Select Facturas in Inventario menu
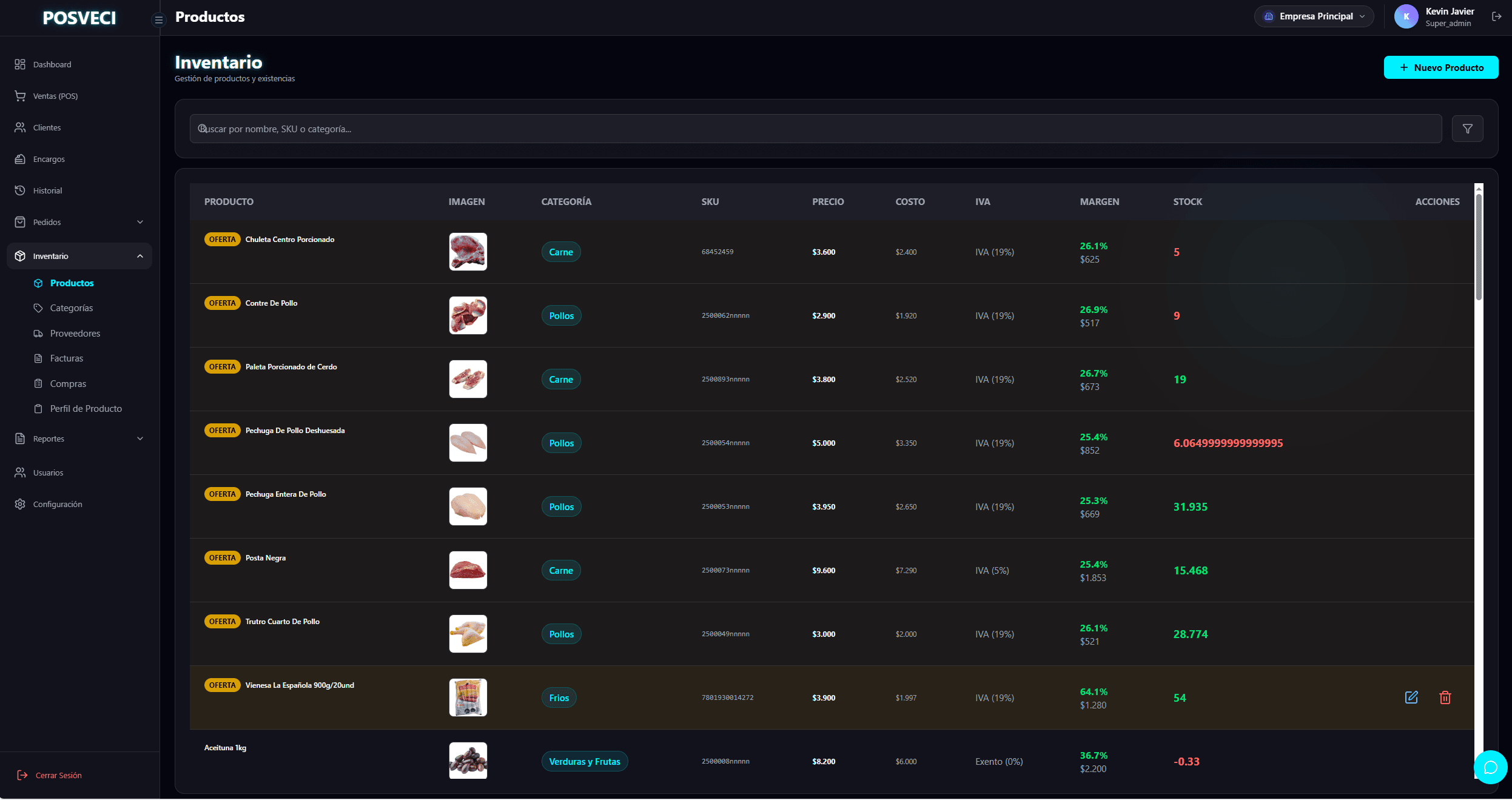 [x=66, y=358]
